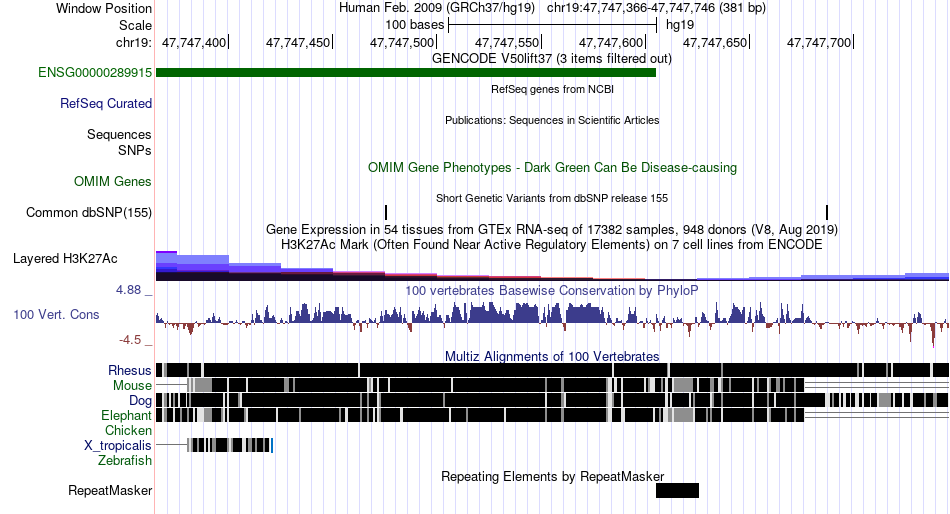950x514 pixels.
Task: Click the Elephant alignment label
Action: coord(126,416)
